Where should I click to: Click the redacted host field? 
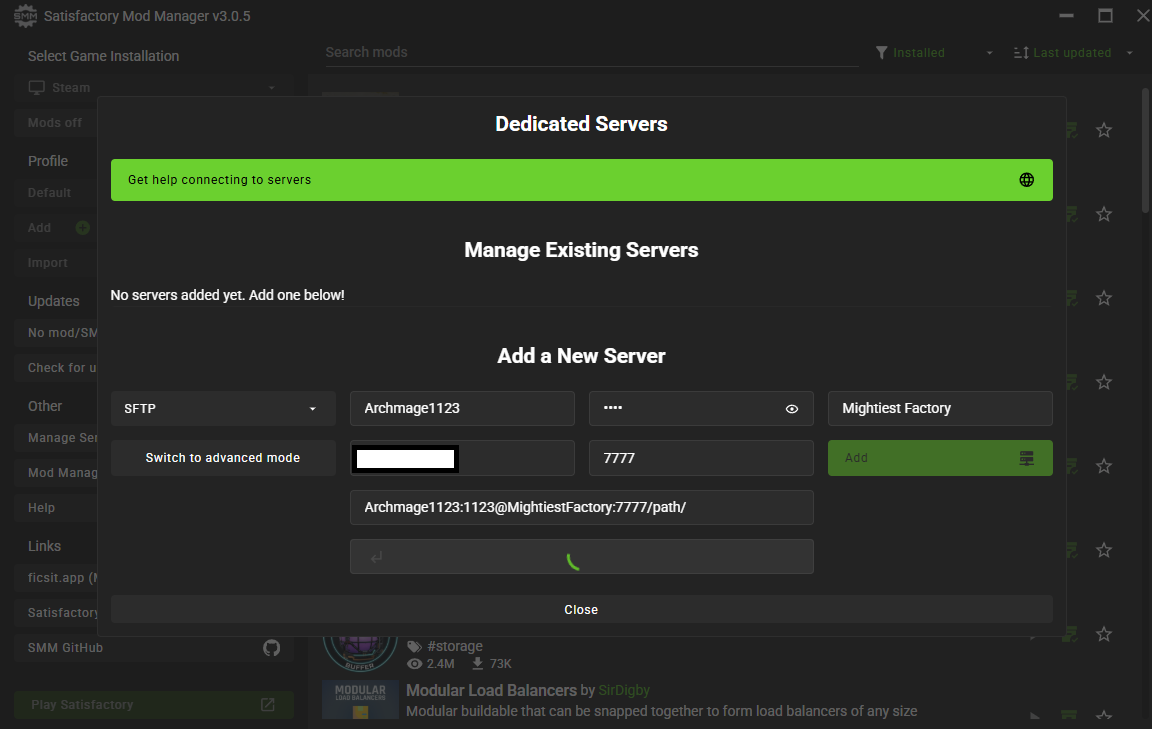click(x=462, y=458)
